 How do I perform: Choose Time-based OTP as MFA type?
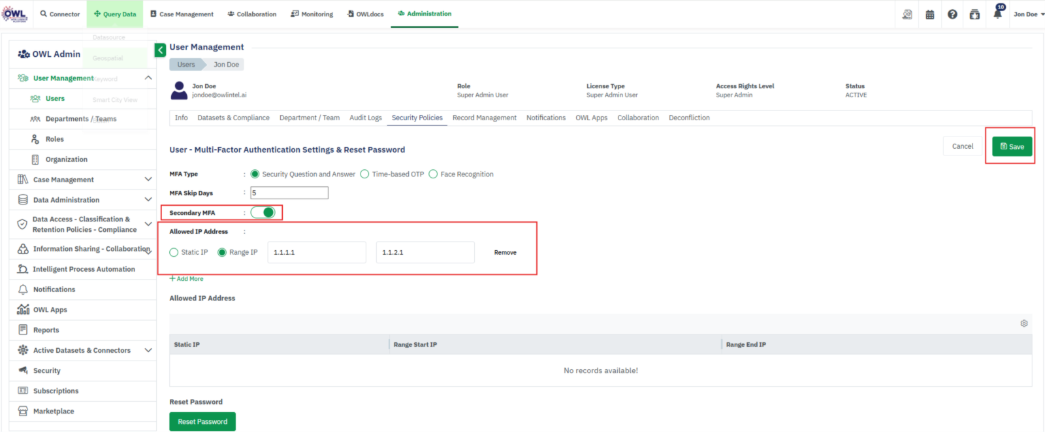pos(365,174)
